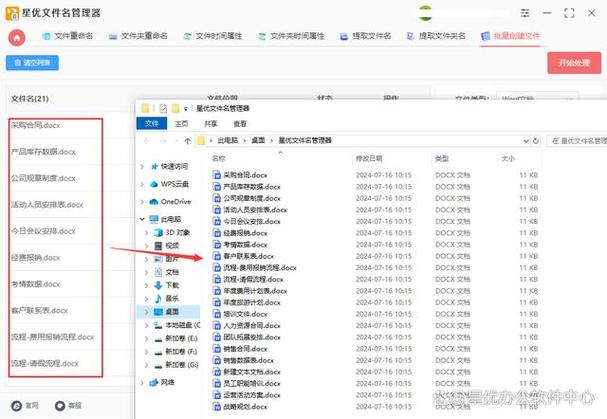Select 销售合同.docx in Explorer
Image resolution: width=607 pixels, height=419 pixels.
(x=240, y=349)
